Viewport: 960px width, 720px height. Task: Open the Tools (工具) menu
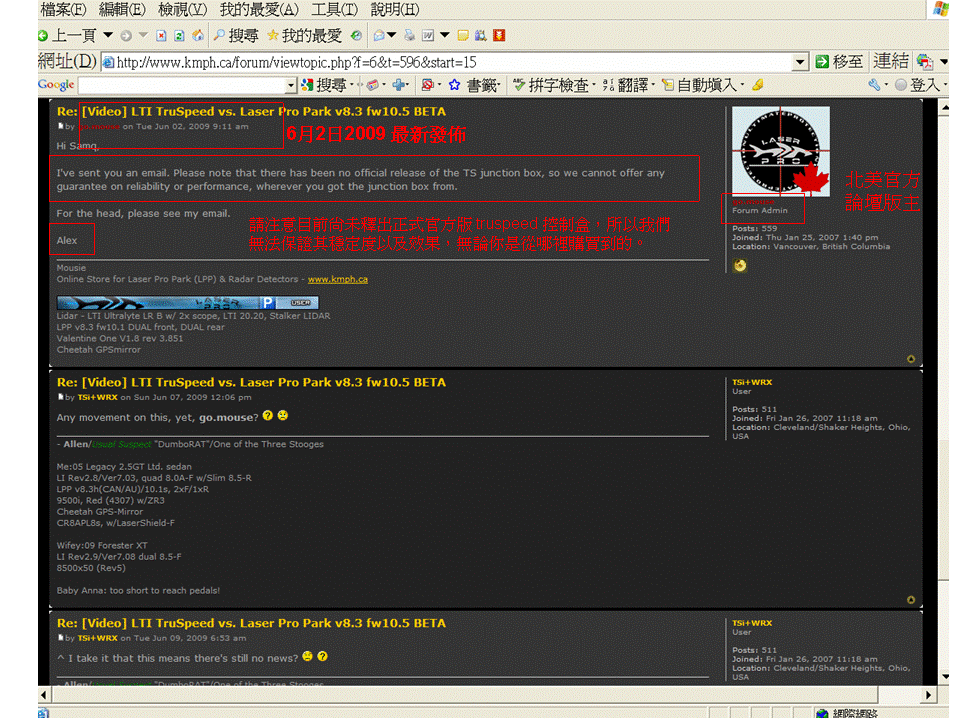(334, 10)
